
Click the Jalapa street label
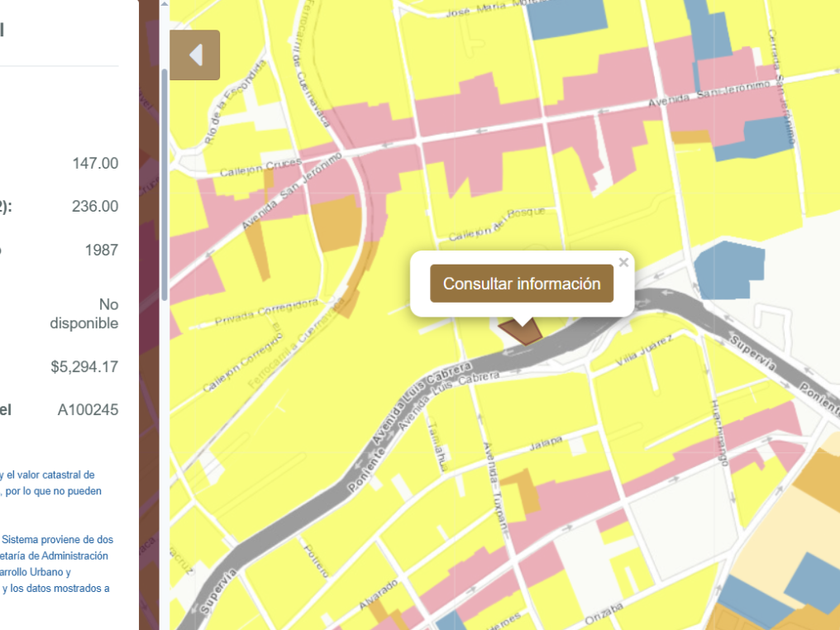tap(546, 443)
